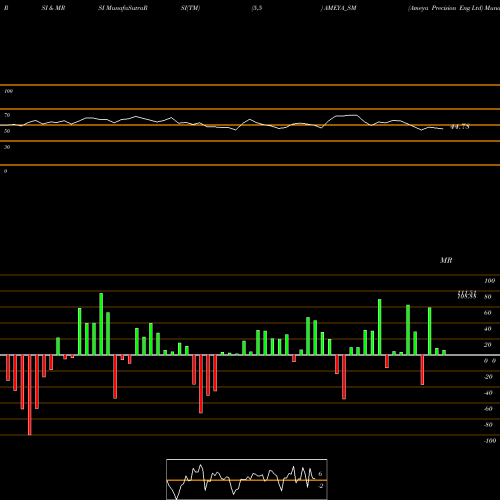Click the -100 label on MR axis

[490, 441]
